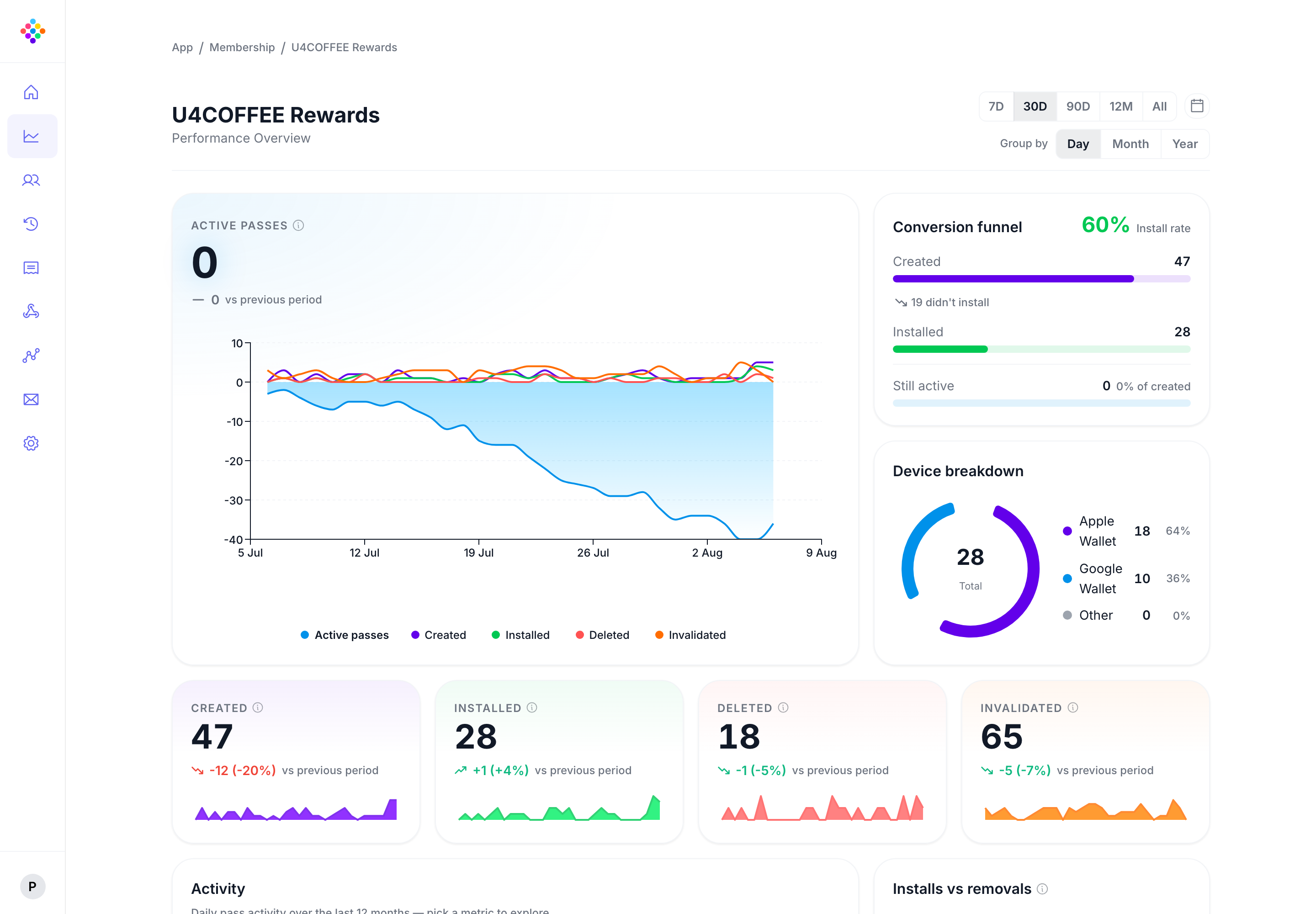Select the 90D time range
Viewport: 1316px width, 914px height.
1078,106
